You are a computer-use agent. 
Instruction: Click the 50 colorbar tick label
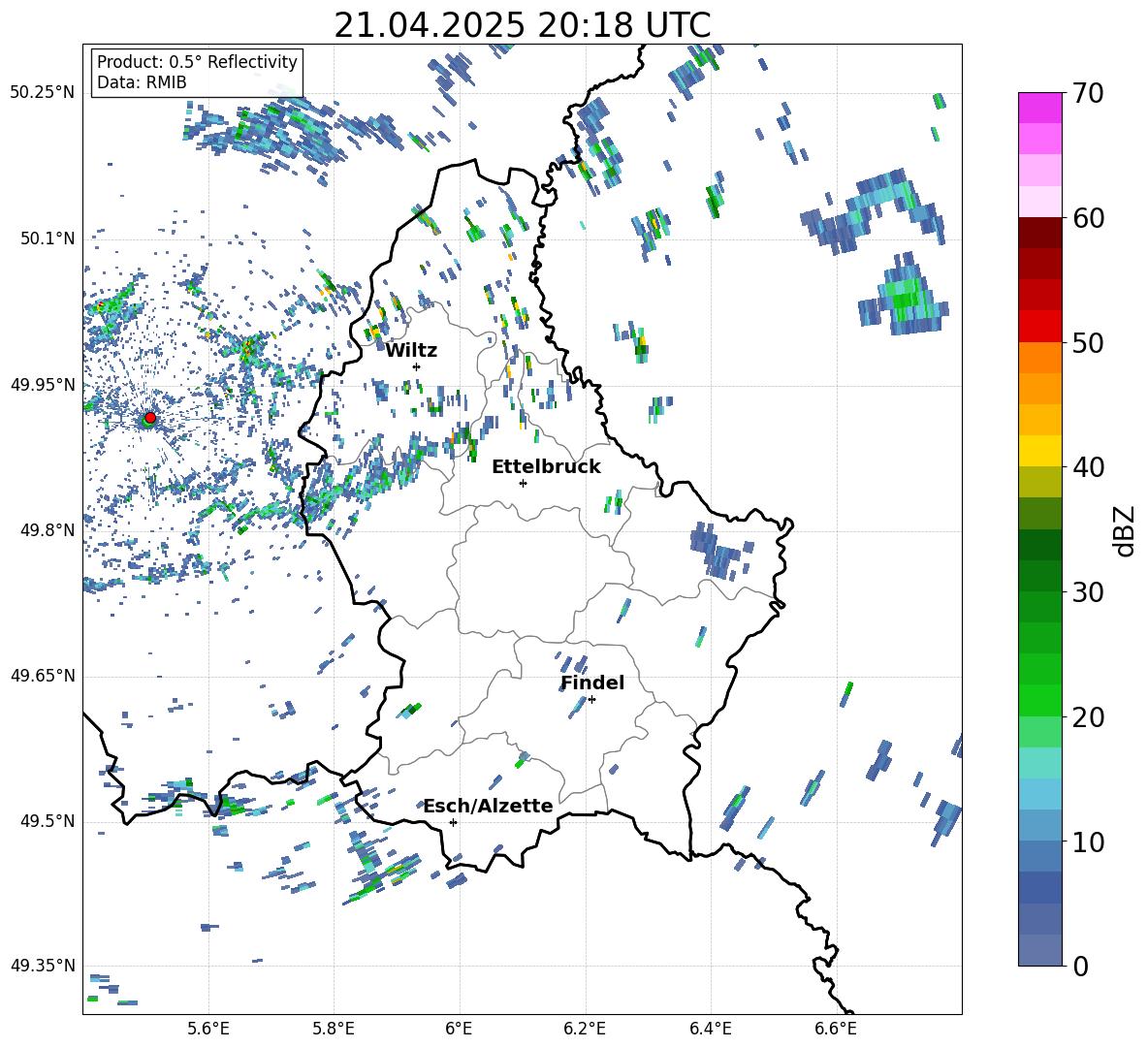(x=1087, y=342)
